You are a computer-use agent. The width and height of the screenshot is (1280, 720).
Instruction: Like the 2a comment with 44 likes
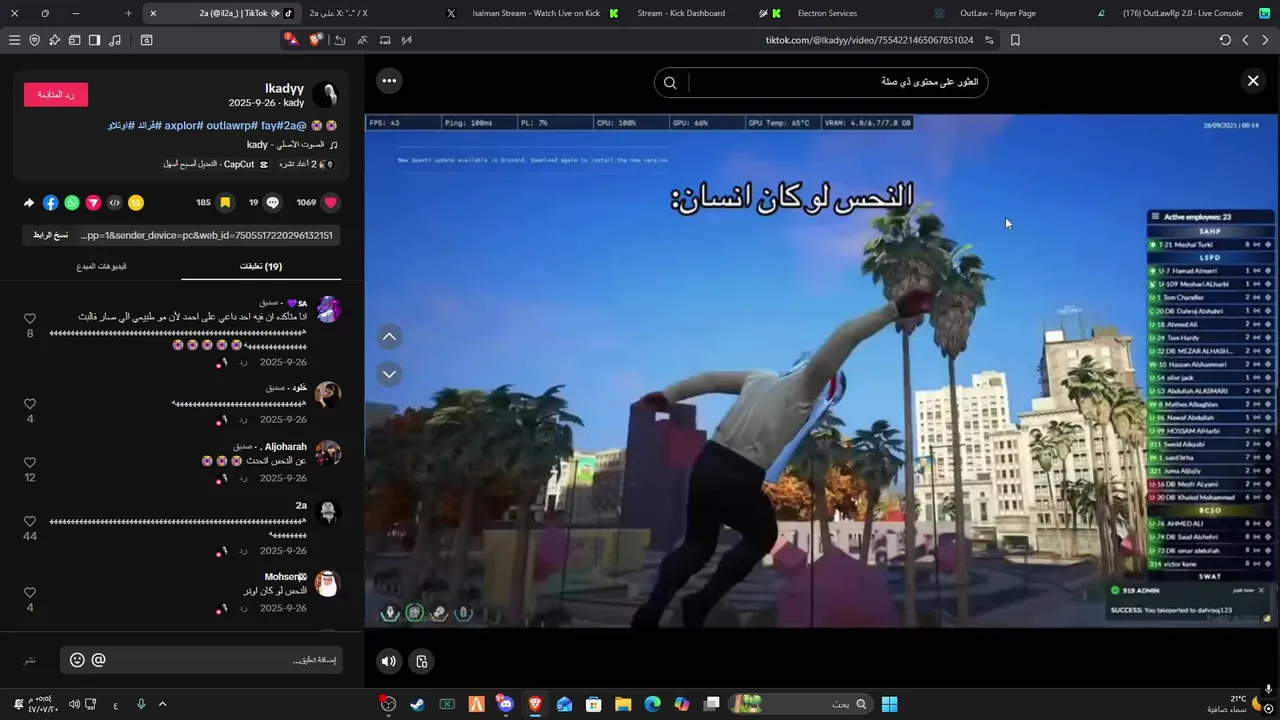coord(30,521)
